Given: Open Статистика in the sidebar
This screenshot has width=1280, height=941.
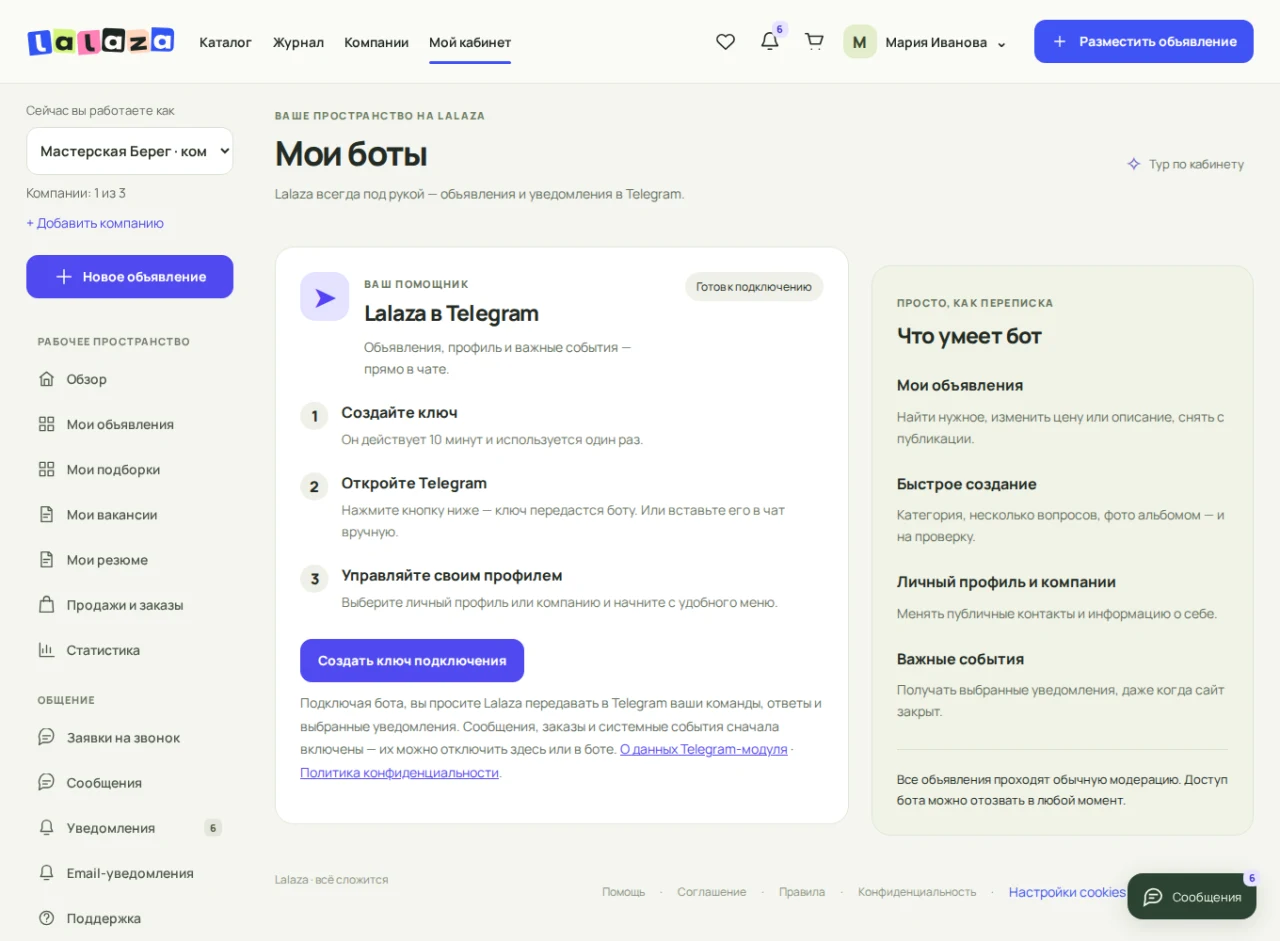Looking at the screenshot, I should 130,650.
